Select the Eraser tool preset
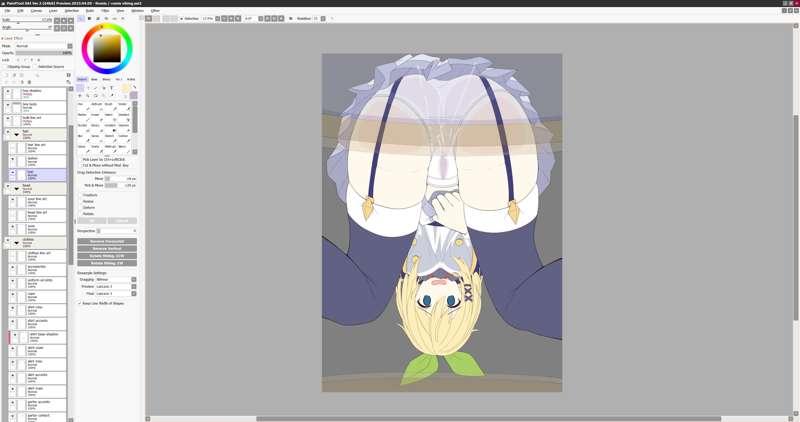 click(97, 117)
